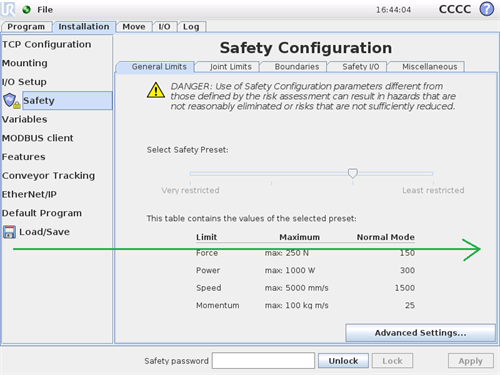The height and width of the screenshot is (375, 500).
Task: Click the 'Least restricted' slider label
Action: point(433,190)
